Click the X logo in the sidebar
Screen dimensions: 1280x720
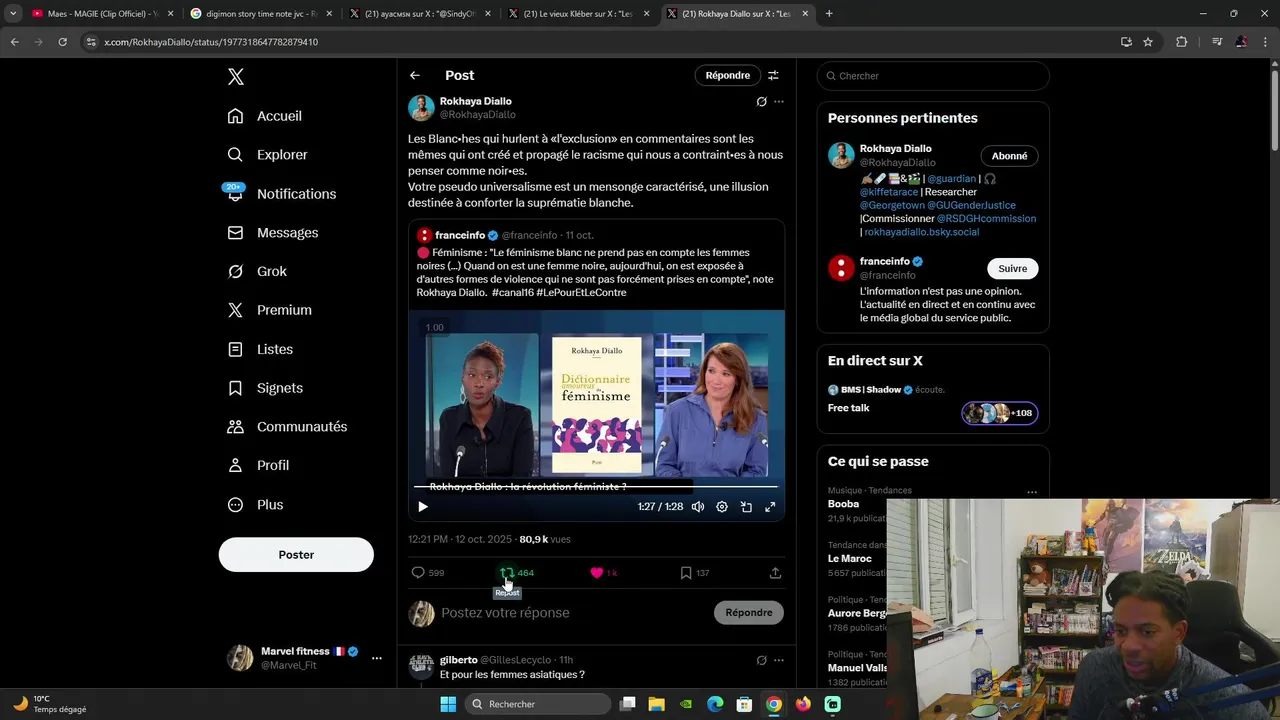[x=235, y=77]
